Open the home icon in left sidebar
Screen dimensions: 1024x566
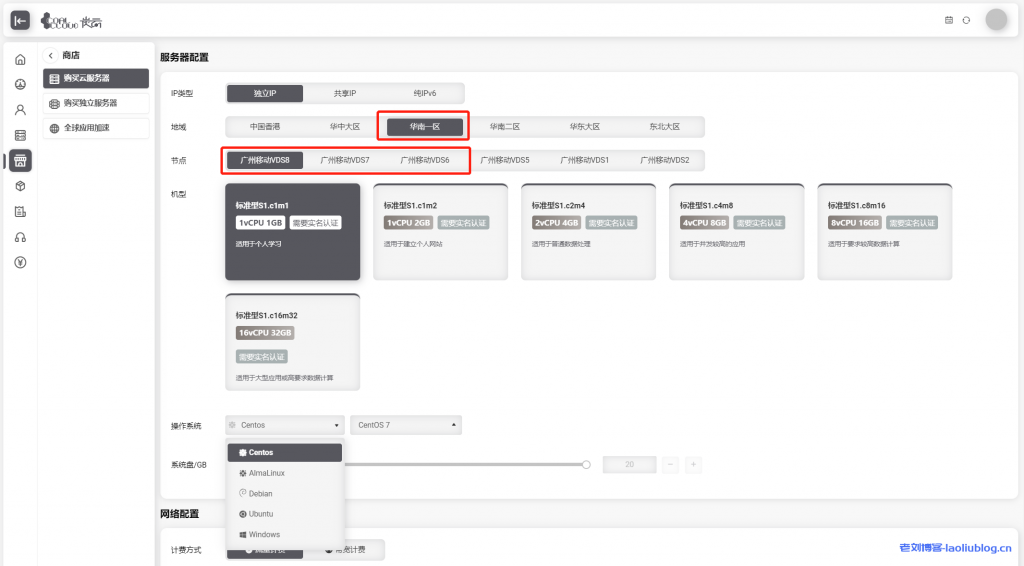click(x=20, y=60)
